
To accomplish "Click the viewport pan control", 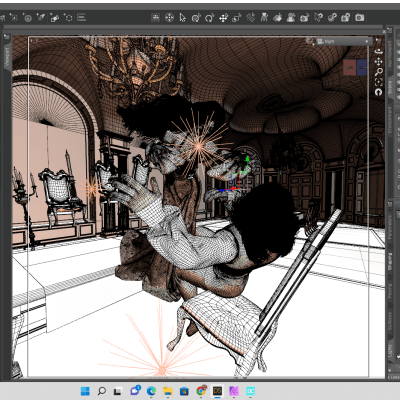I will [378, 62].
